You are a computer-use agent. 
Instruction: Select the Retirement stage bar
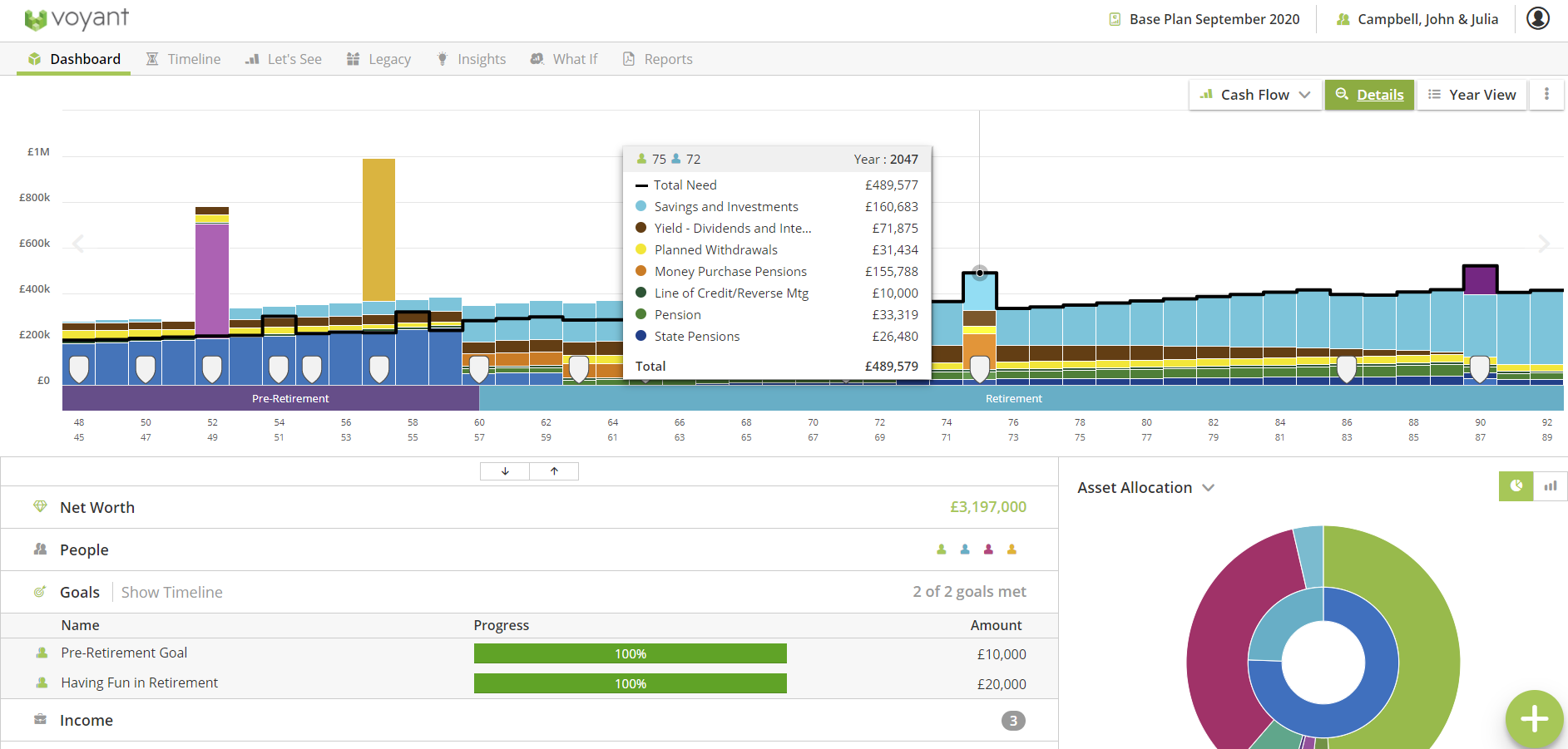[x=1021, y=398]
